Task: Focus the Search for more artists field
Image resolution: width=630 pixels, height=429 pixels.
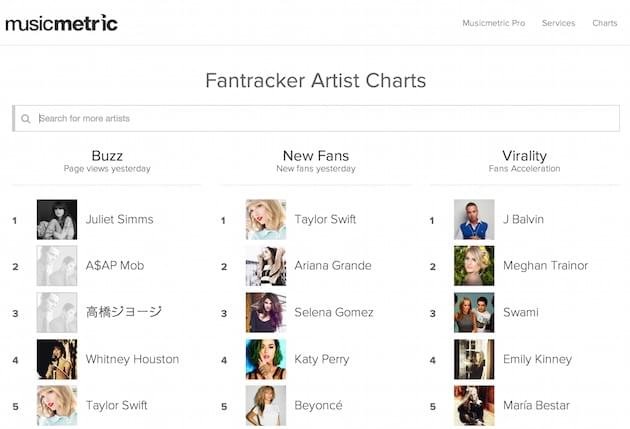Action: tap(316, 118)
